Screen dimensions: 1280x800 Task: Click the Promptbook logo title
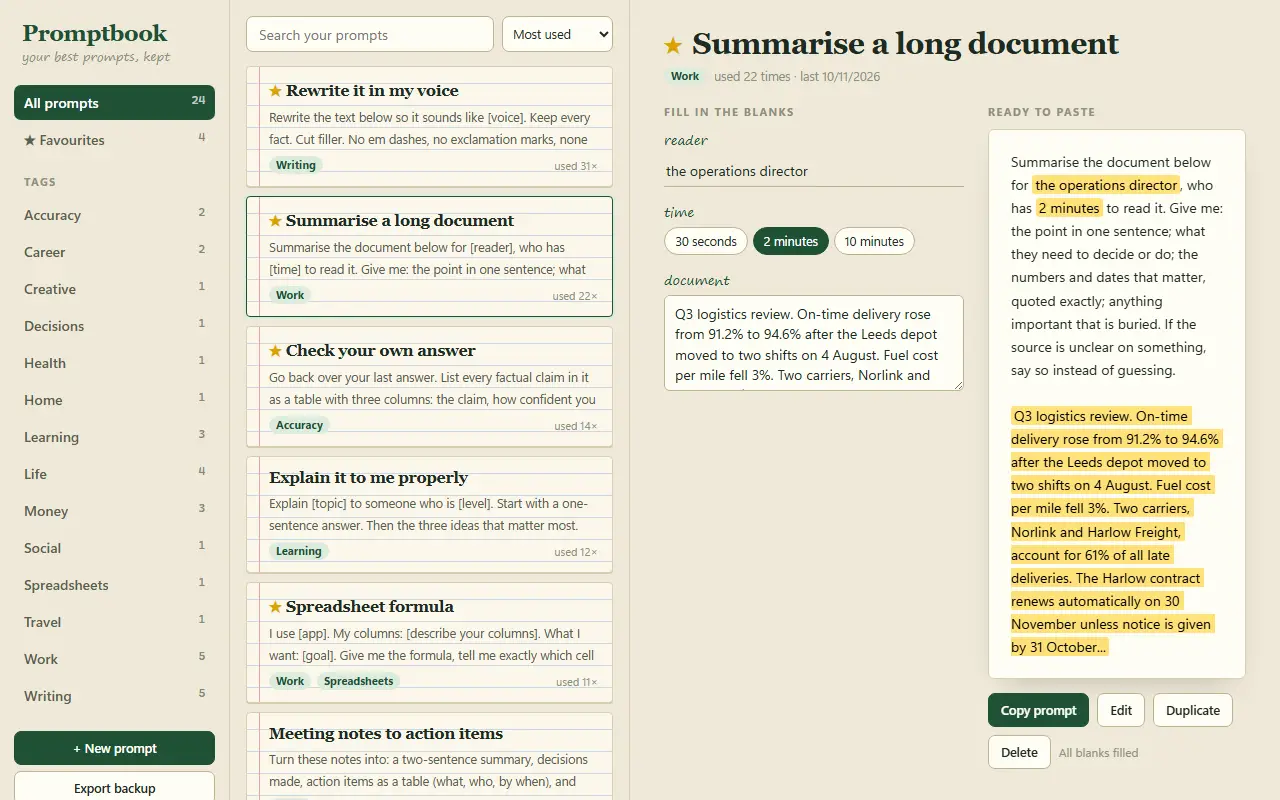[95, 33]
